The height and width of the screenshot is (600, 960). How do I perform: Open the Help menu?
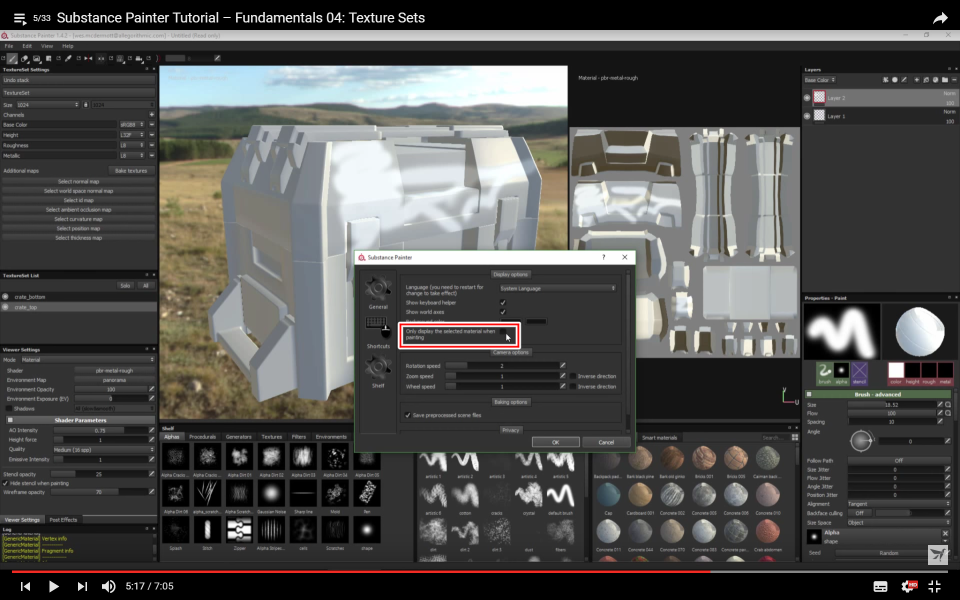pyautogui.click(x=67, y=46)
